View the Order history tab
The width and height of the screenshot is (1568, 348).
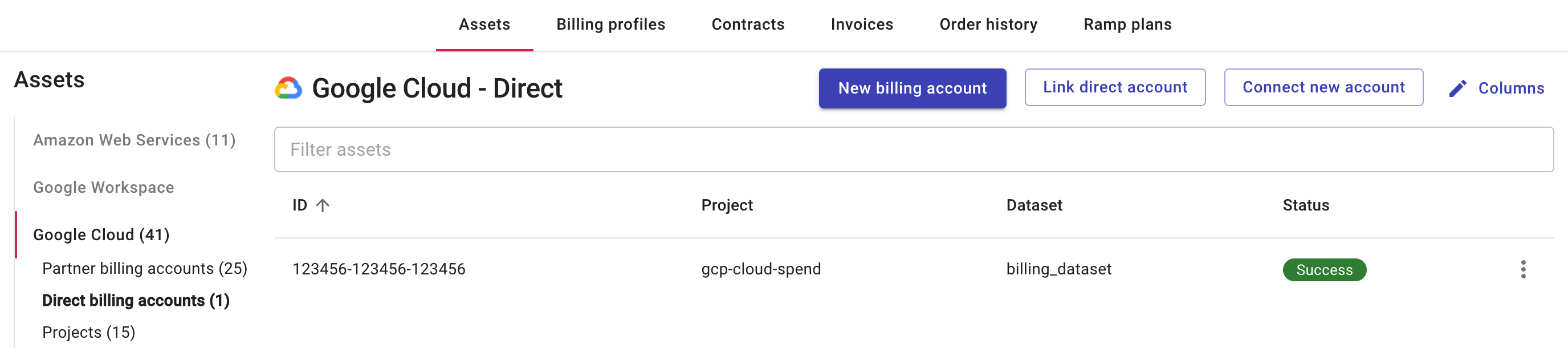987,25
